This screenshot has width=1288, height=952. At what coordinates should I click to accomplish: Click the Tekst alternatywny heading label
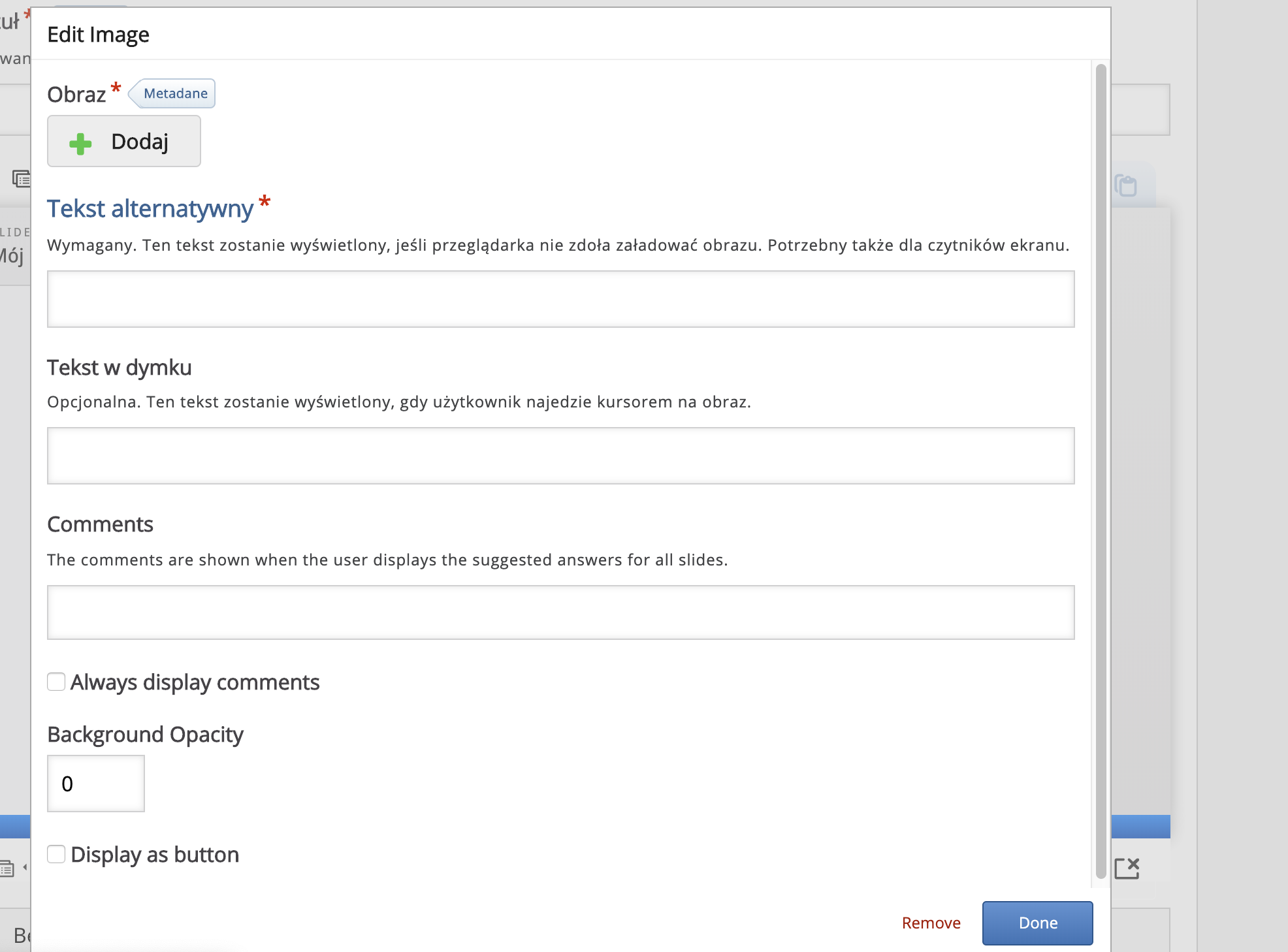click(x=150, y=209)
